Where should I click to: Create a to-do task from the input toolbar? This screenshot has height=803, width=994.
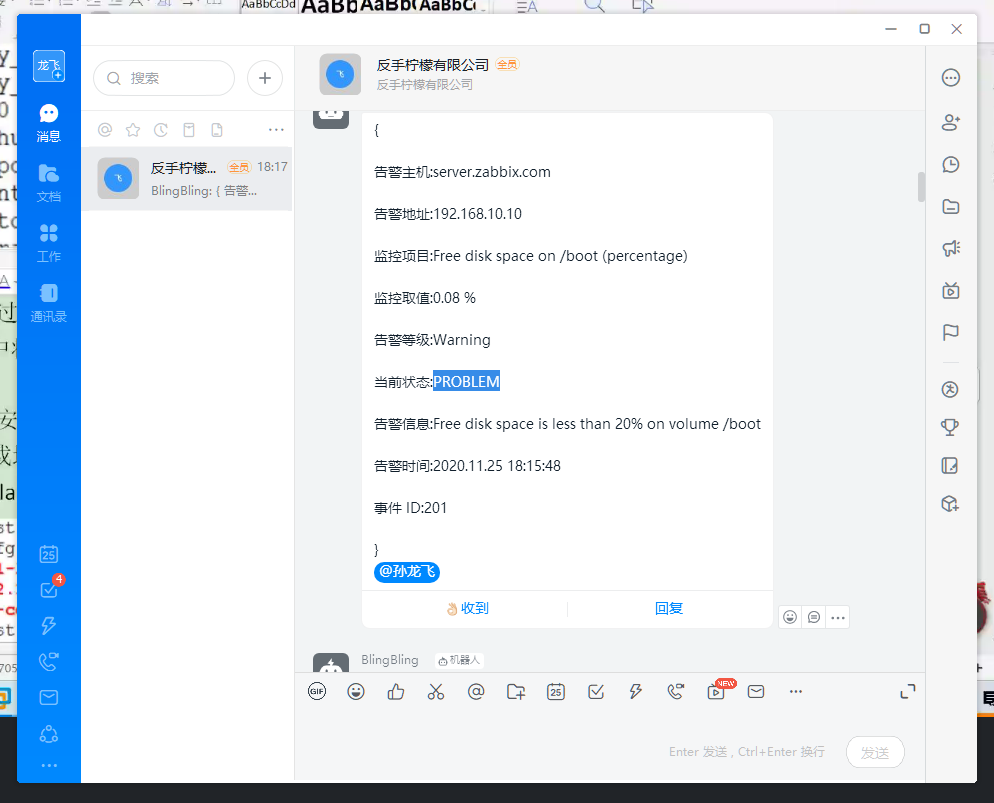point(596,691)
